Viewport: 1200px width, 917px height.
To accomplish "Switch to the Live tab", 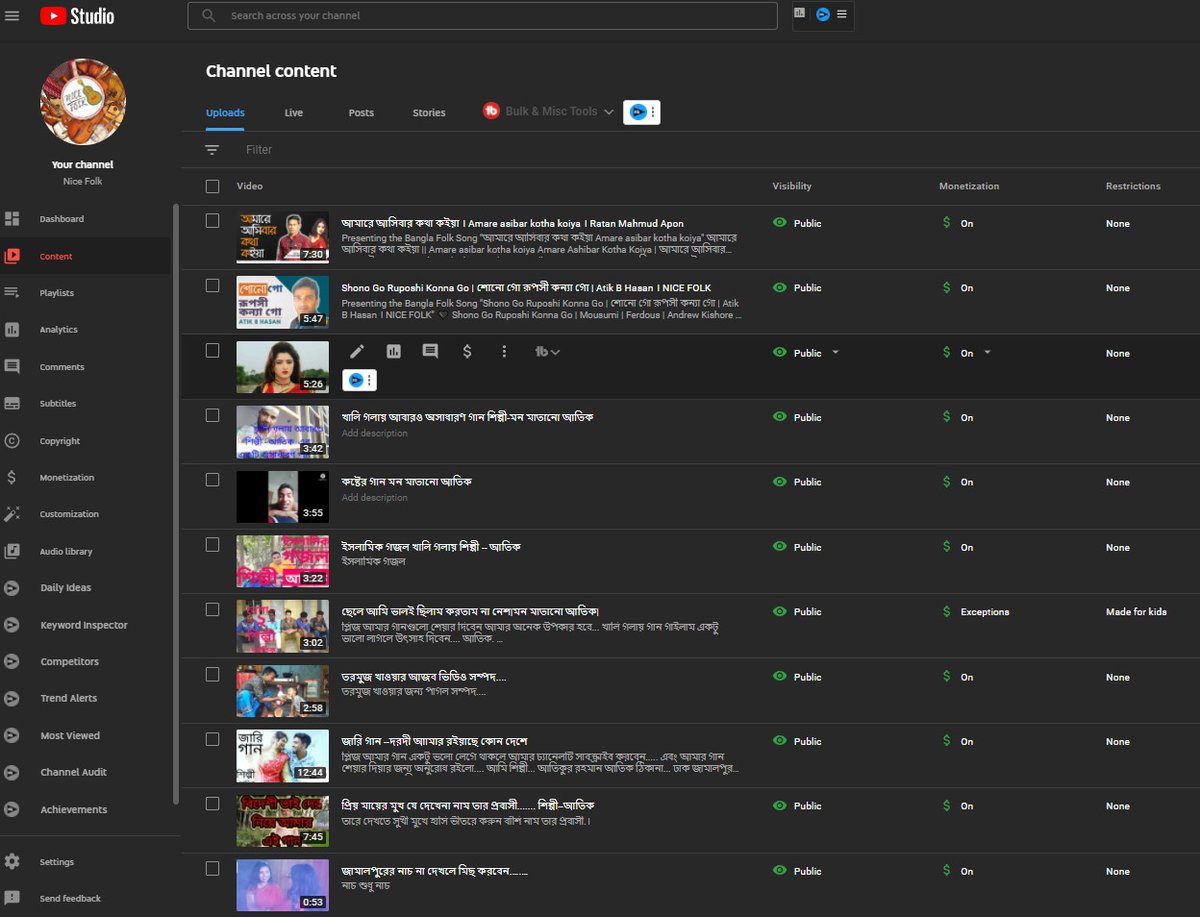I will (x=293, y=113).
